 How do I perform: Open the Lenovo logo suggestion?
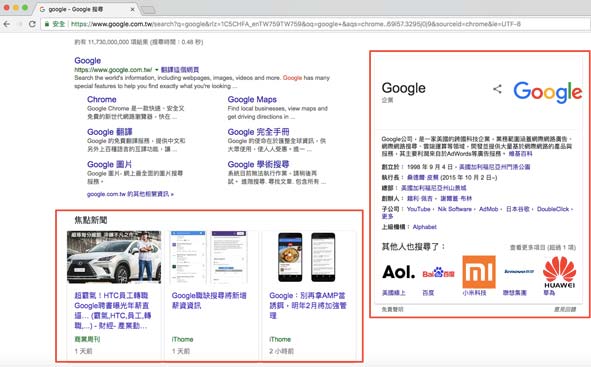point(519,272)
